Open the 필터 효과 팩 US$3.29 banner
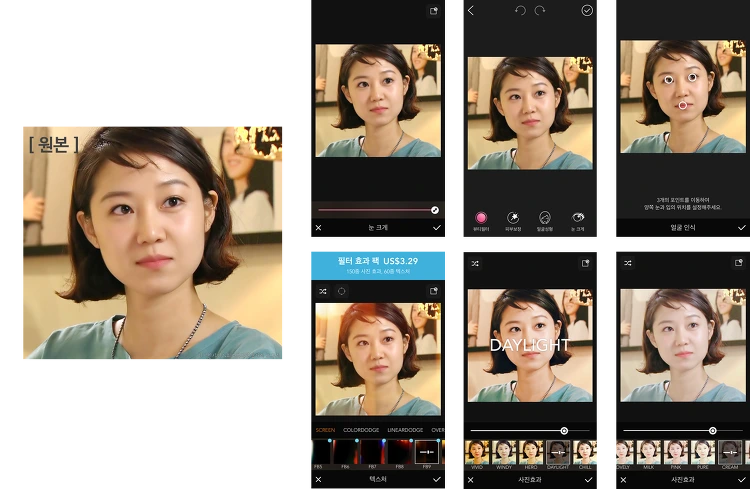This screenshot has height=489, width=750. click(x=378, y=265)
